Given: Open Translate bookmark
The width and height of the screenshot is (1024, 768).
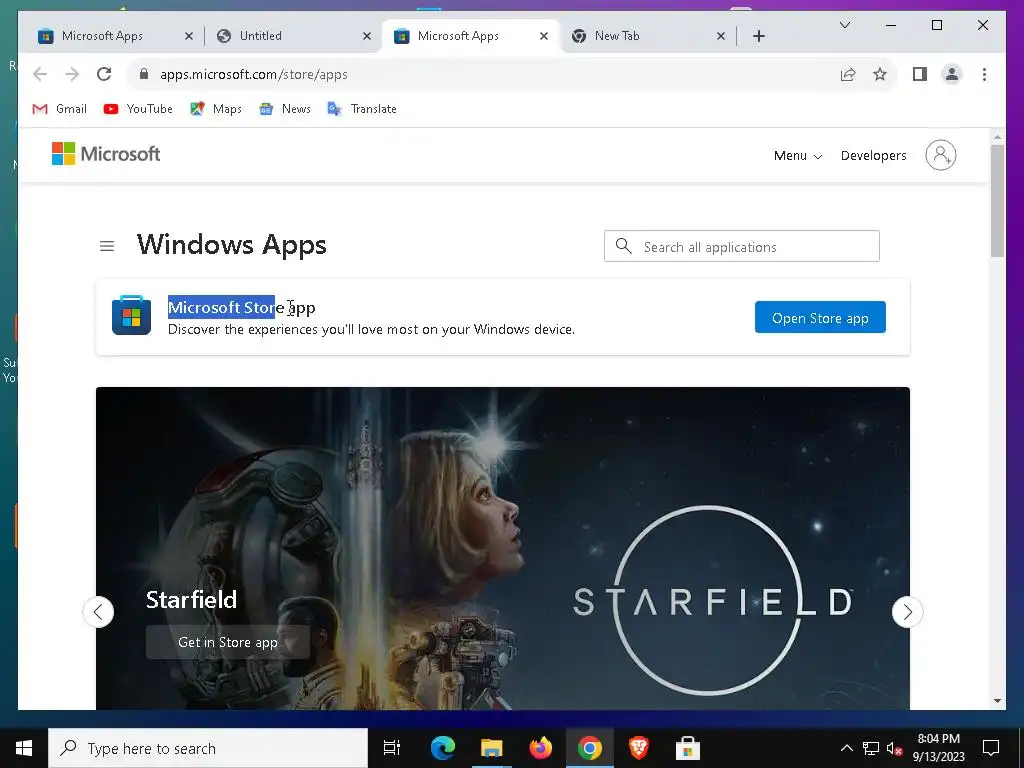Looking at the screenshot, I should click(x=362, y=109).
